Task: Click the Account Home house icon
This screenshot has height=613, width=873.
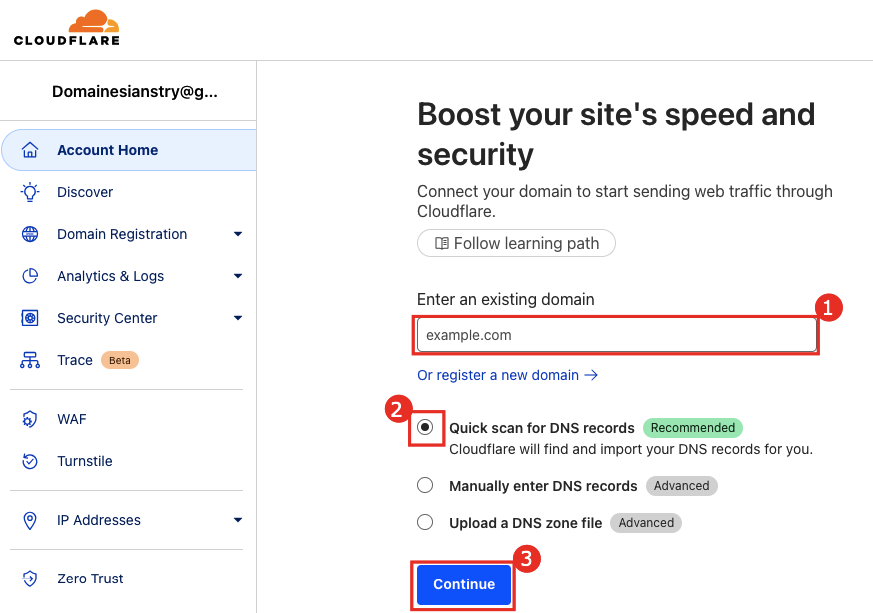Action: (30, 150)
